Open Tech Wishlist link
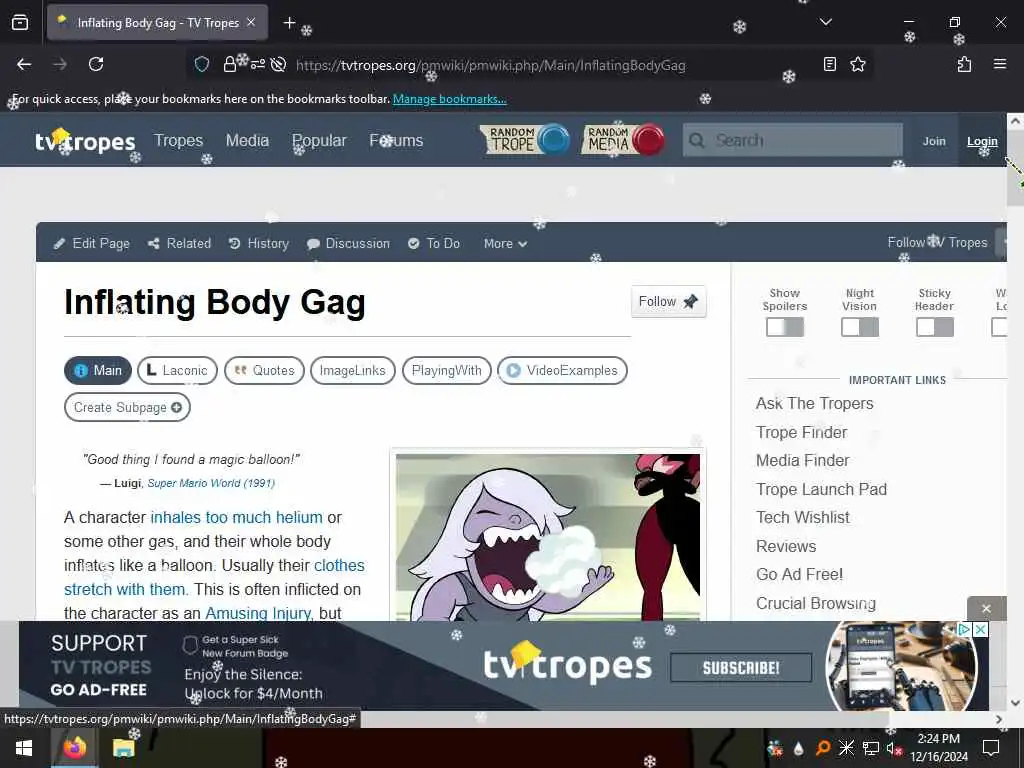 (x=803, y=517)
